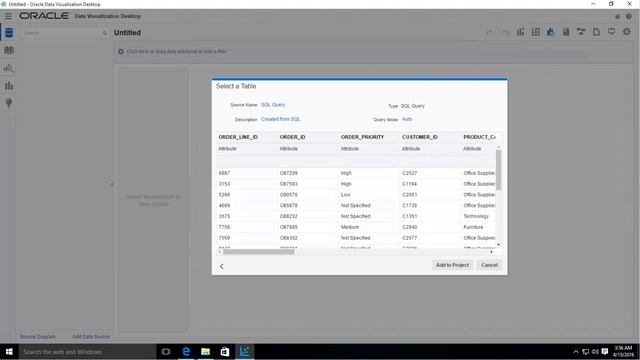Select the customer cell 'C2527'
Screen dimensions: 640x360
(x=409, y=173)
